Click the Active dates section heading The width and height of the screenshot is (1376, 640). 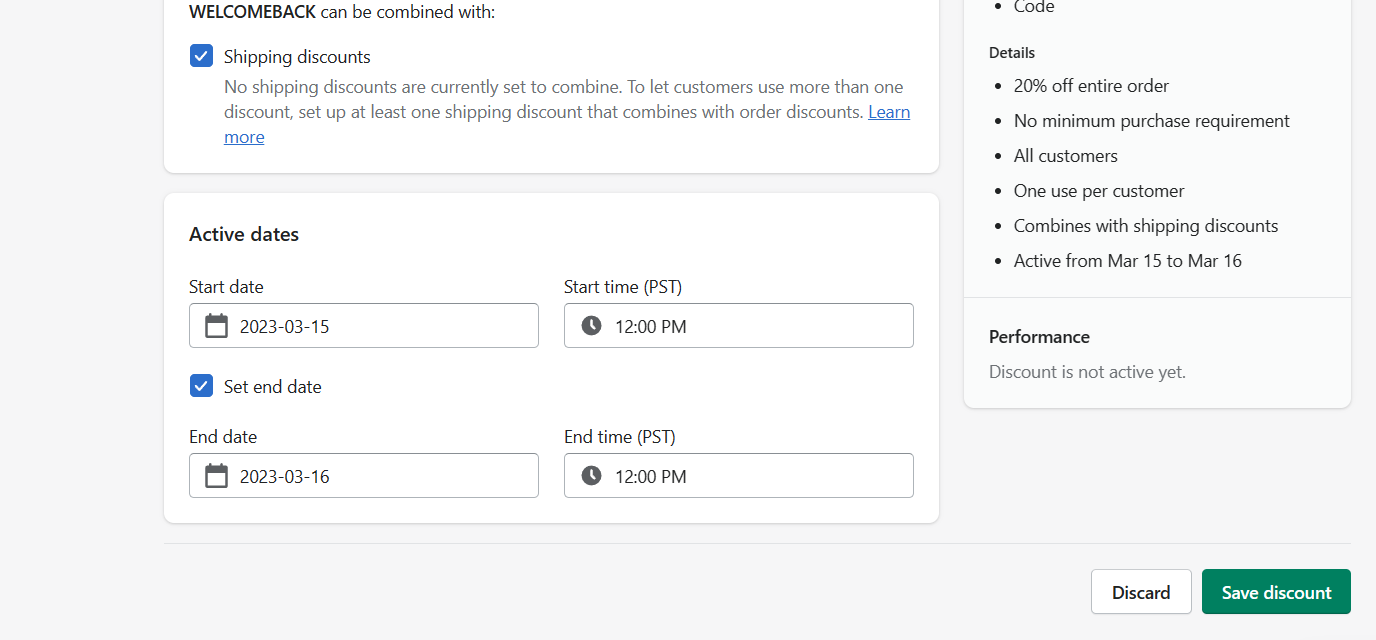(x=244, y=234)
